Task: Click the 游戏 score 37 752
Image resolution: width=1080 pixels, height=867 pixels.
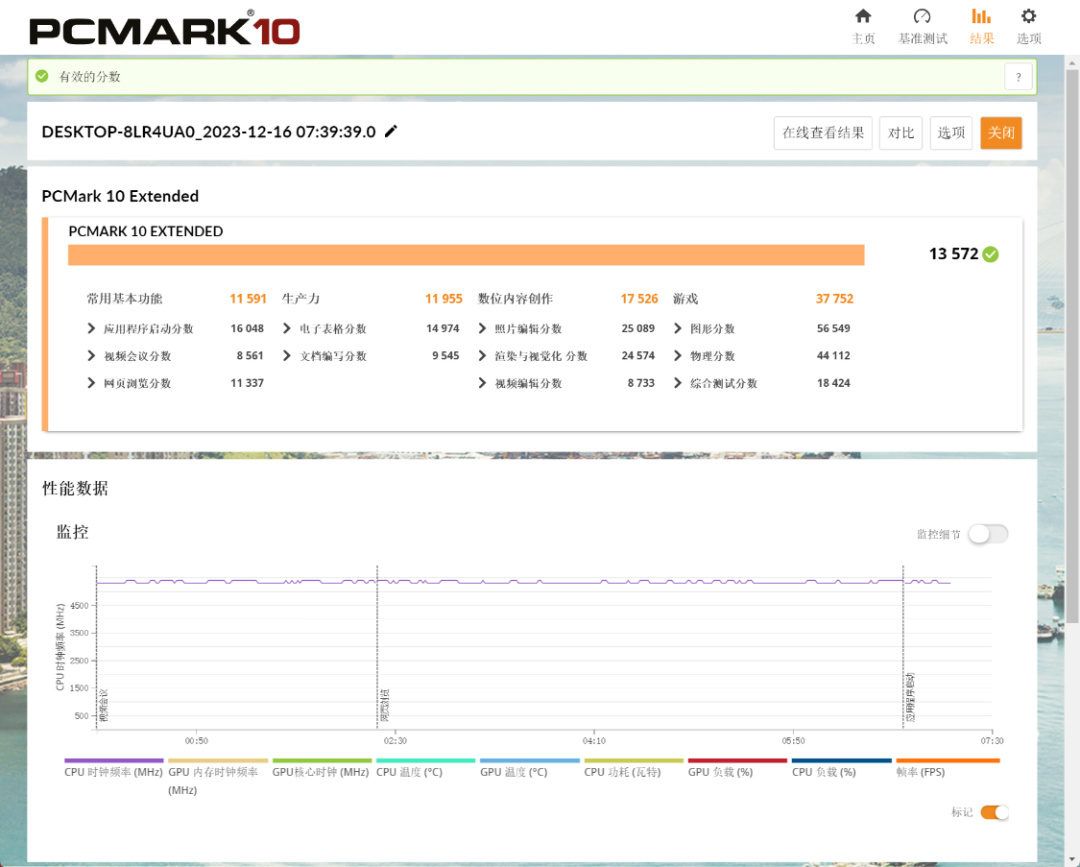Action: (x=834, y=299)
